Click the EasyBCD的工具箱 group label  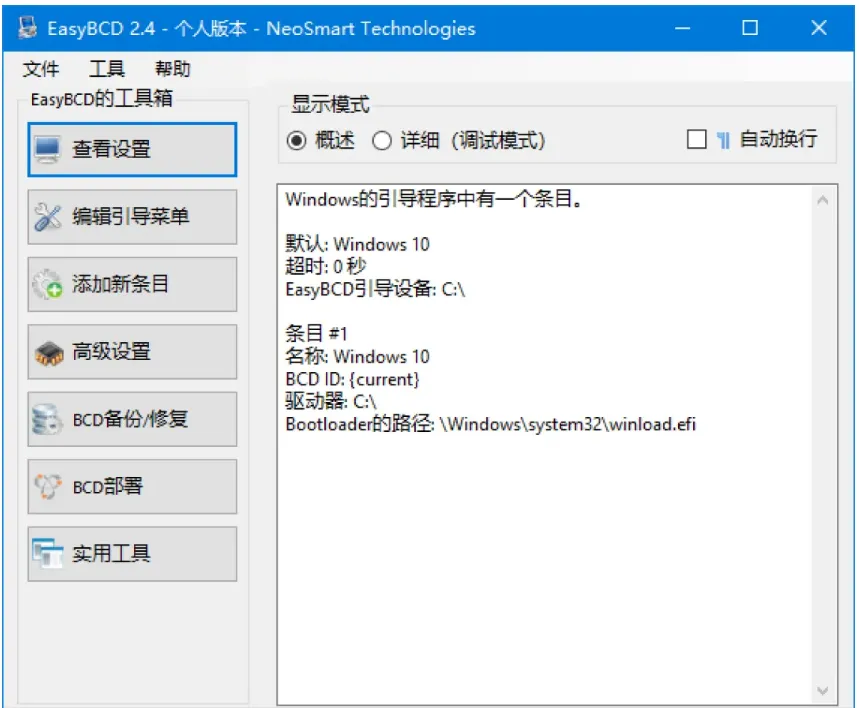tap(101, 99)
